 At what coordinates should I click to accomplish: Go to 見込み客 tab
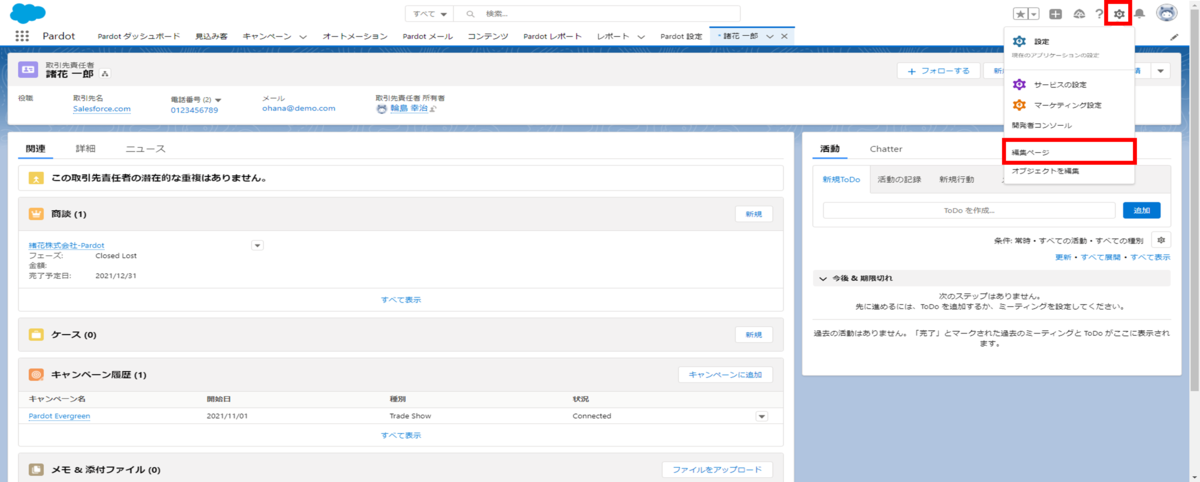click(x=211, y=36)
